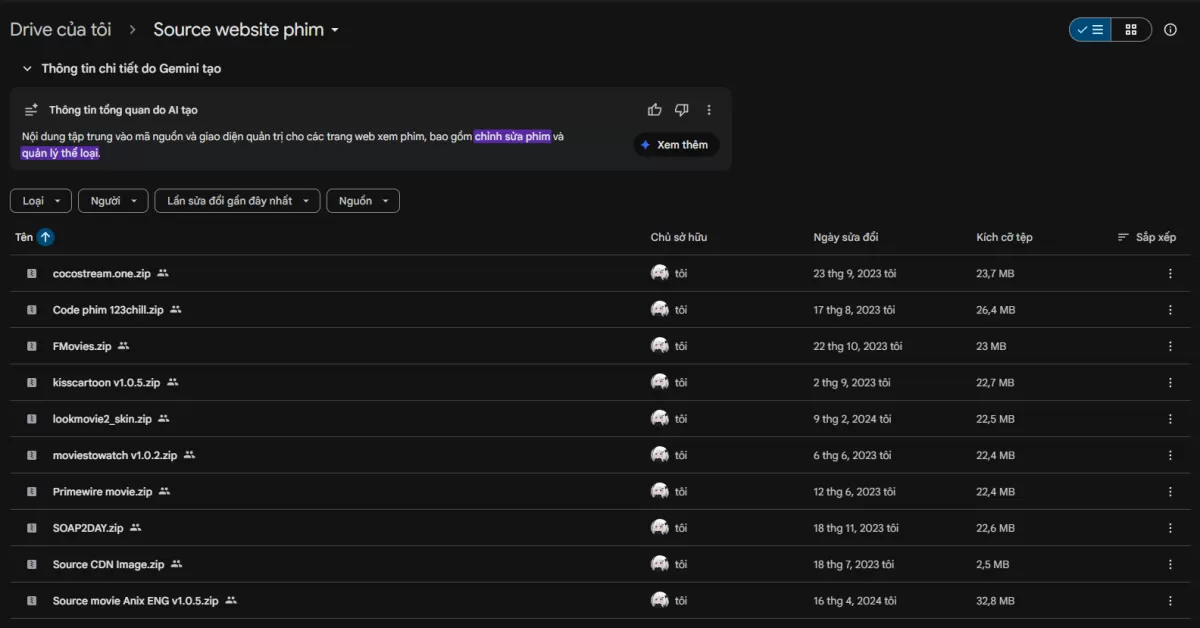Switch to list layout view
The height and width of the screenshot is (628, 1200).
point(1091,30)
